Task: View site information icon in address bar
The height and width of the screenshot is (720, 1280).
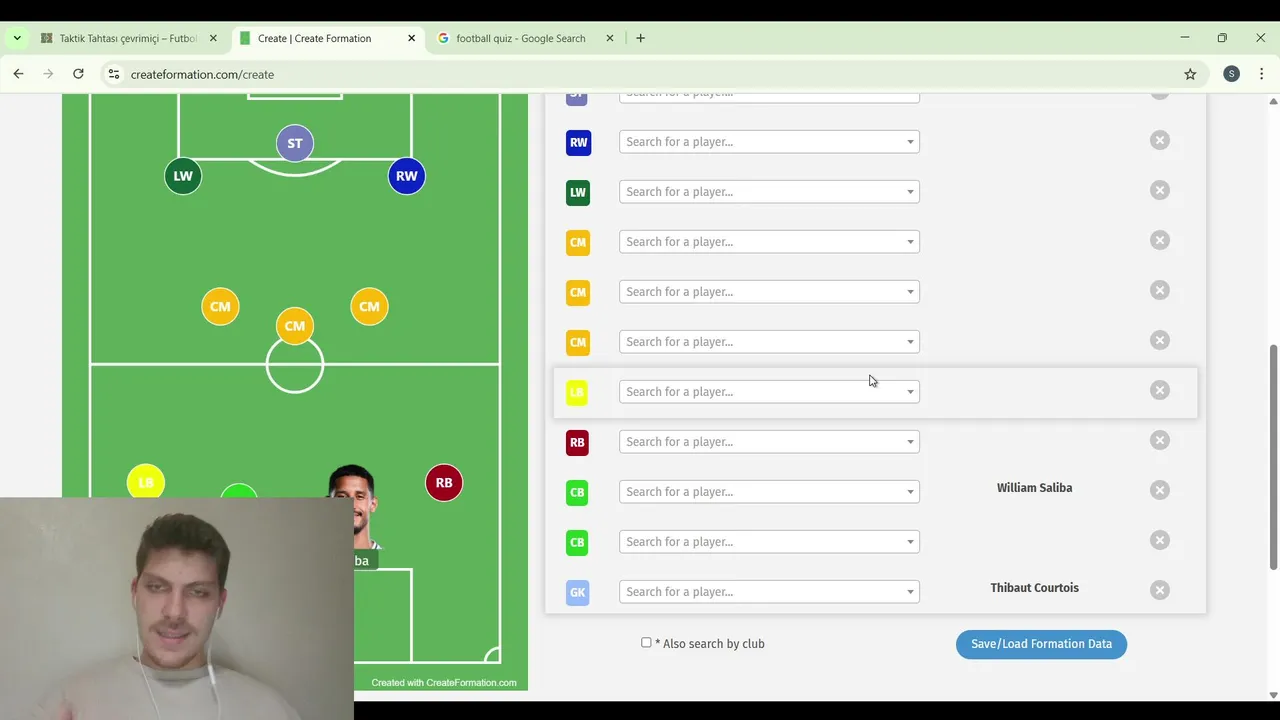Action: (114, 74)
